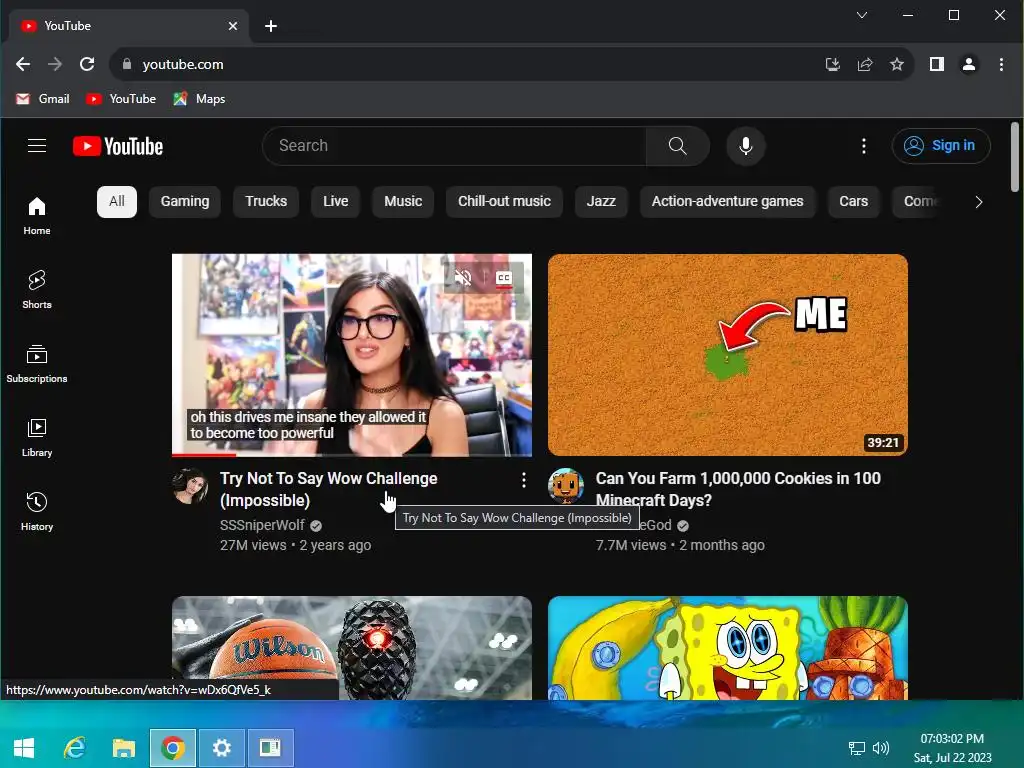Click in the YouTube search field
The height and width of the screenshot is (768, 1024).
[x=455, y=146]
